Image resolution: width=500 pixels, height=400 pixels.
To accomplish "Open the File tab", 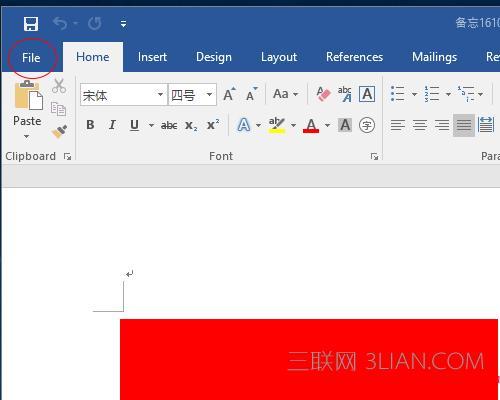I will [31, 57].
